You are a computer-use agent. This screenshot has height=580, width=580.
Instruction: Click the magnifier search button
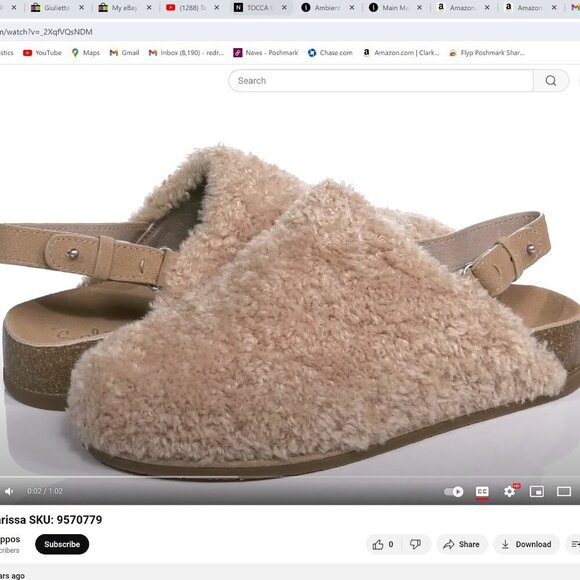(551, 81)
